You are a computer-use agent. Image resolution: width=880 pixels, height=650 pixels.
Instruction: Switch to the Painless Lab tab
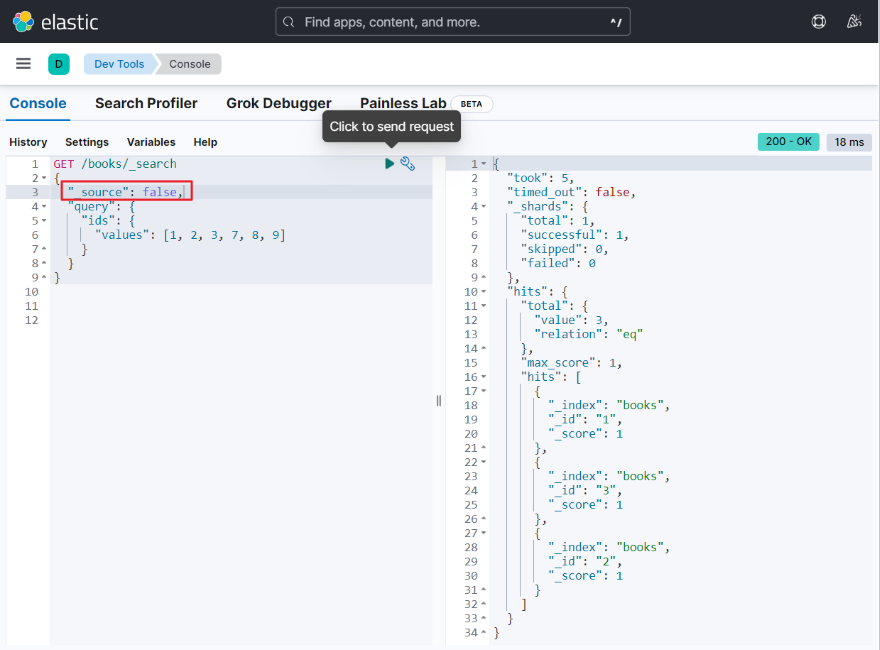point(403,103)
